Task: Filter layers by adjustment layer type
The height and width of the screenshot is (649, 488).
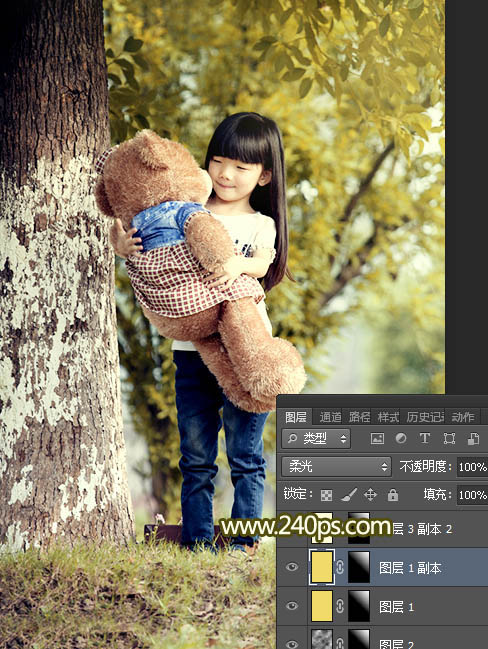Action: [x=401, y=438]
